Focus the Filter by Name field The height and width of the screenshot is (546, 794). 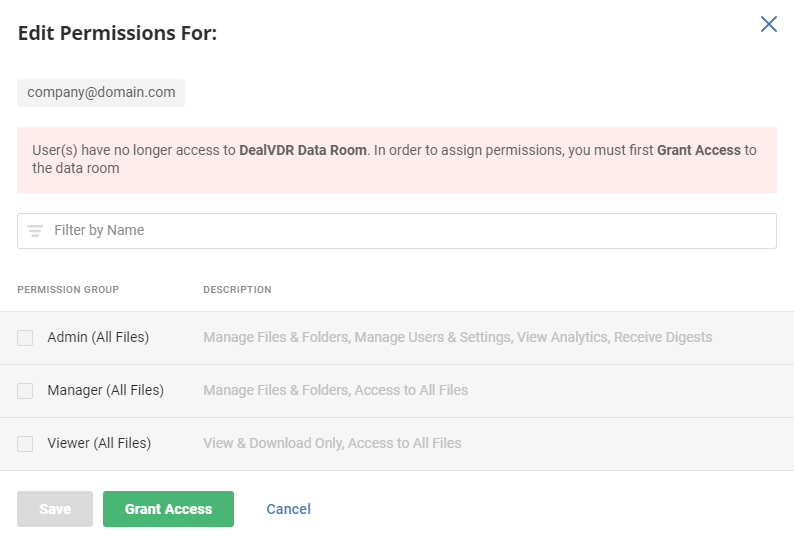pos(400,231)
